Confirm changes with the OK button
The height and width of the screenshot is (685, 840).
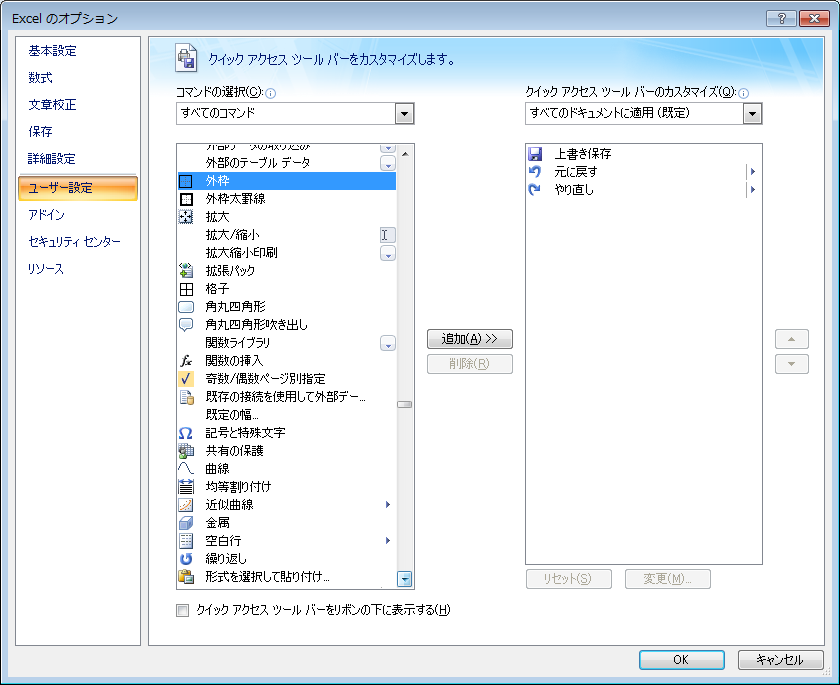pos(681,660)
